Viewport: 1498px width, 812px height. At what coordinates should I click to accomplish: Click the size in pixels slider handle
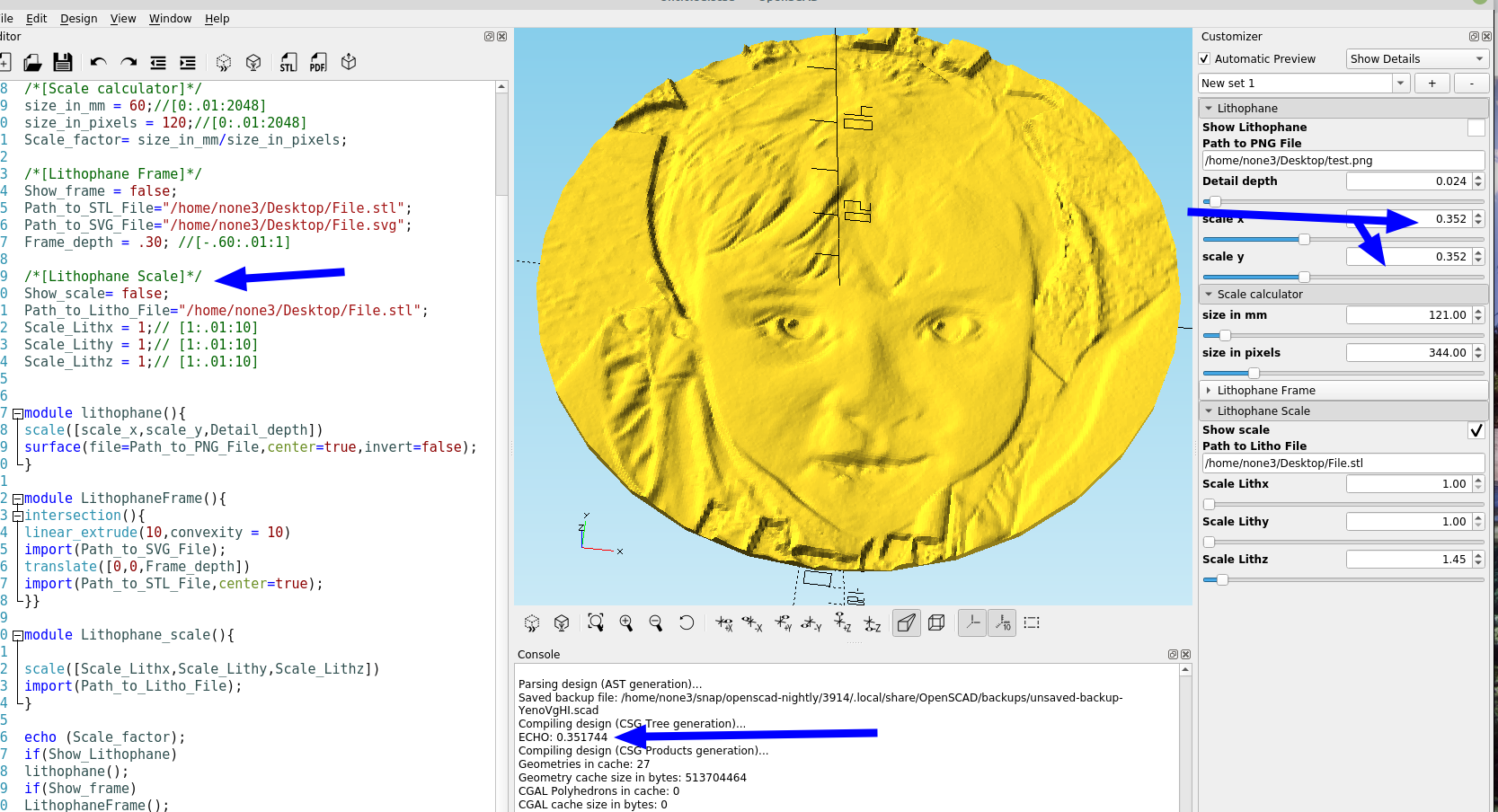pos(1254,373)
